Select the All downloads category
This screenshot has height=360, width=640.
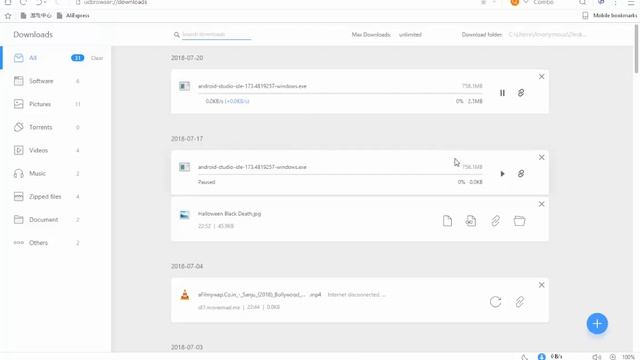(x=56, y=58)
